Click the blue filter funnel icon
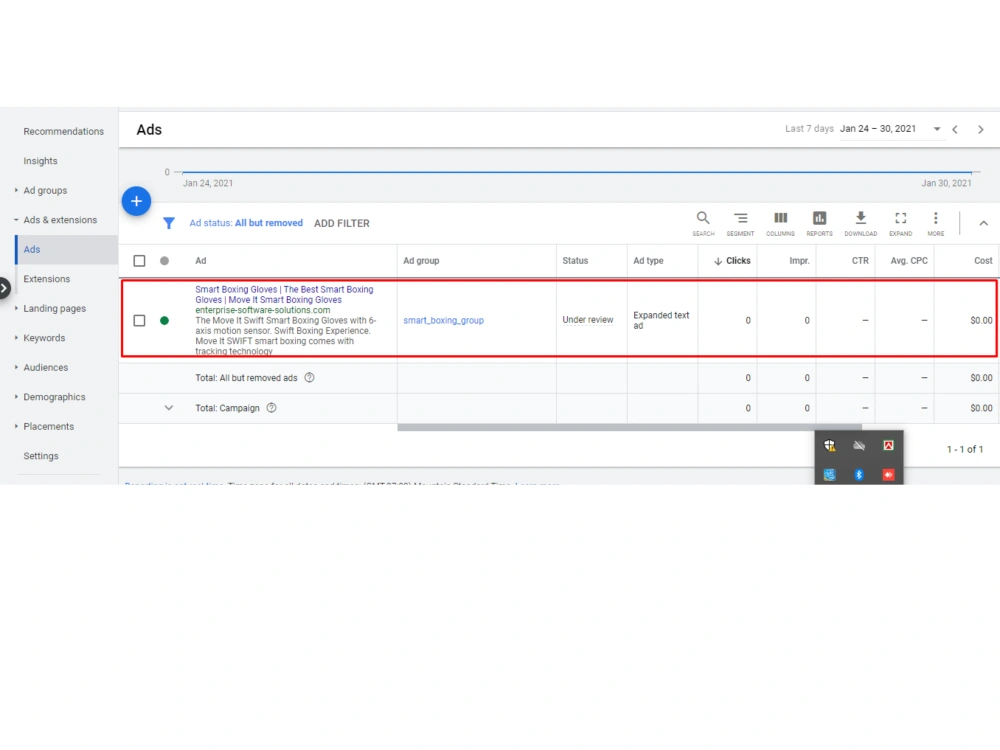This screenshot has height=750, width=1000. pyautogui.click(x=168, y=223)
